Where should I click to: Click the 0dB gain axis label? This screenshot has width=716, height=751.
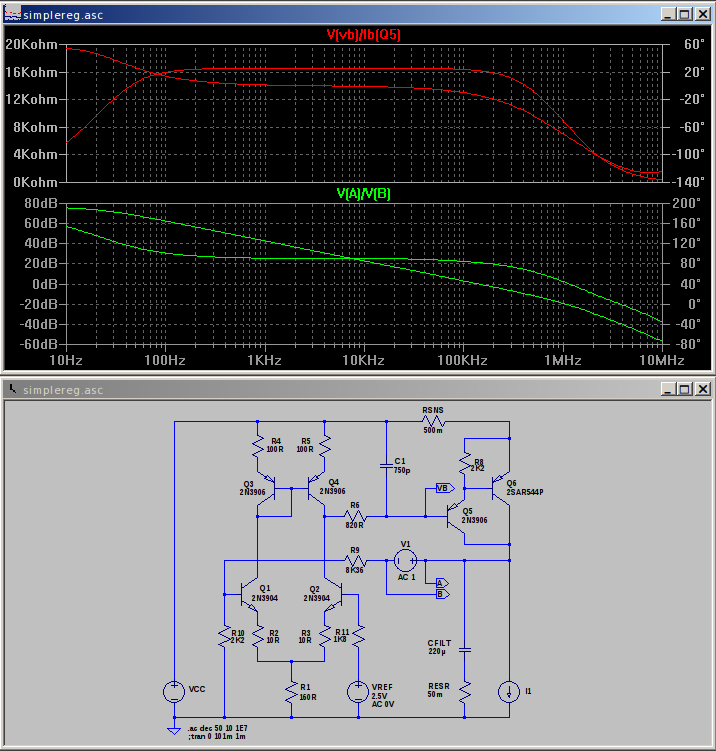pos(45,284)
